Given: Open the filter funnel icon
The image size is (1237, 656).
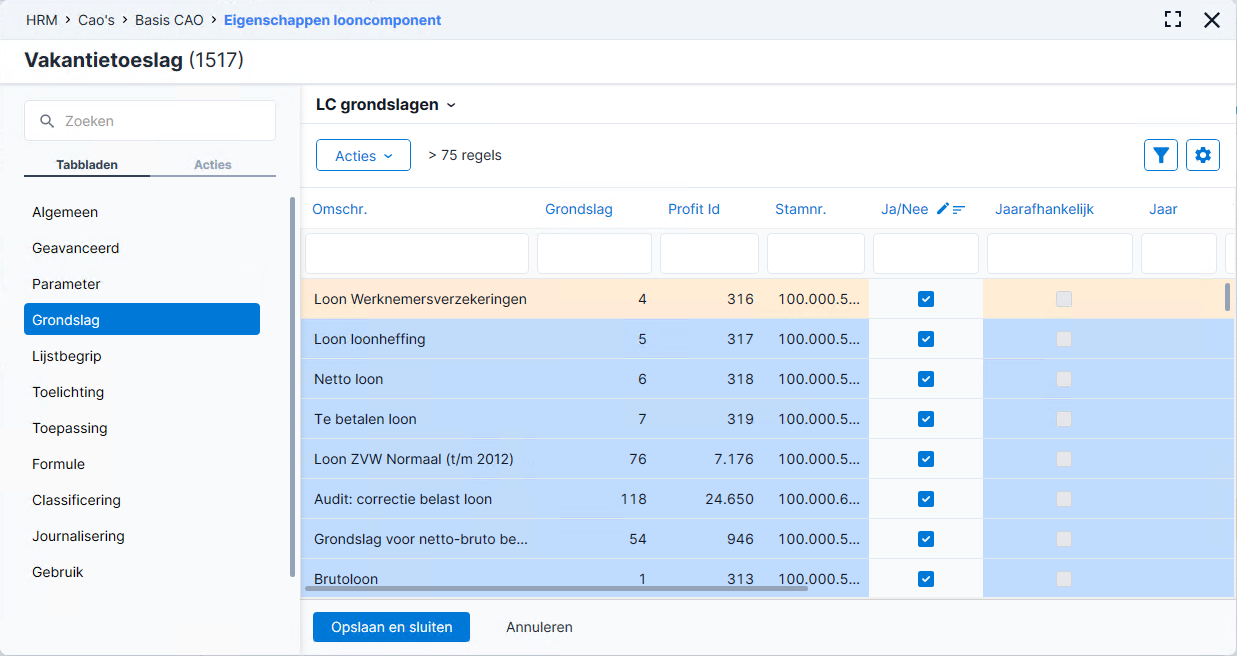Looking at the screenshot, I should [x=1161, y=155].
